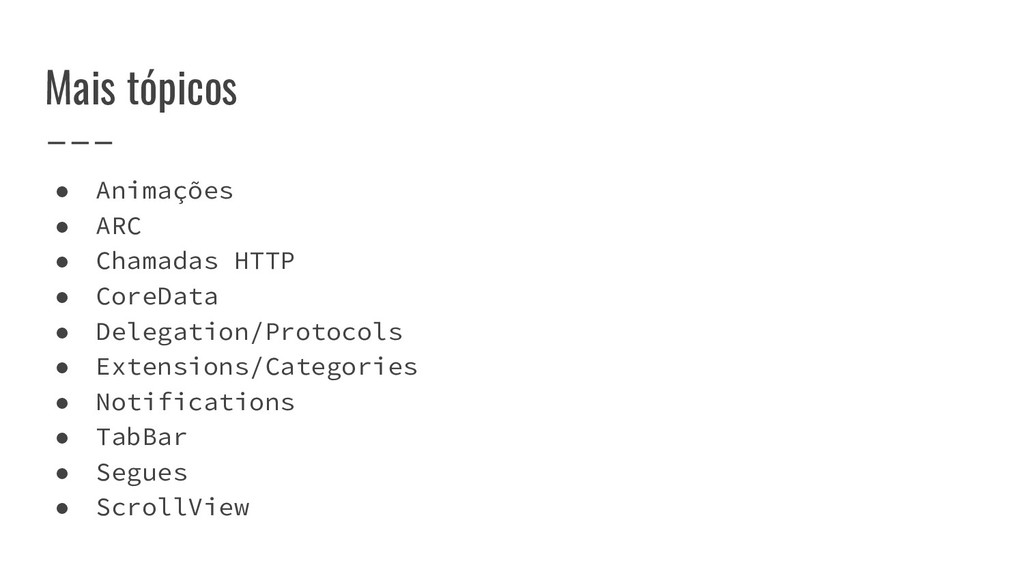
Task: Click the 'Delegation/Protocols' line
Action: pyautogui.click(x=249, y=332)
